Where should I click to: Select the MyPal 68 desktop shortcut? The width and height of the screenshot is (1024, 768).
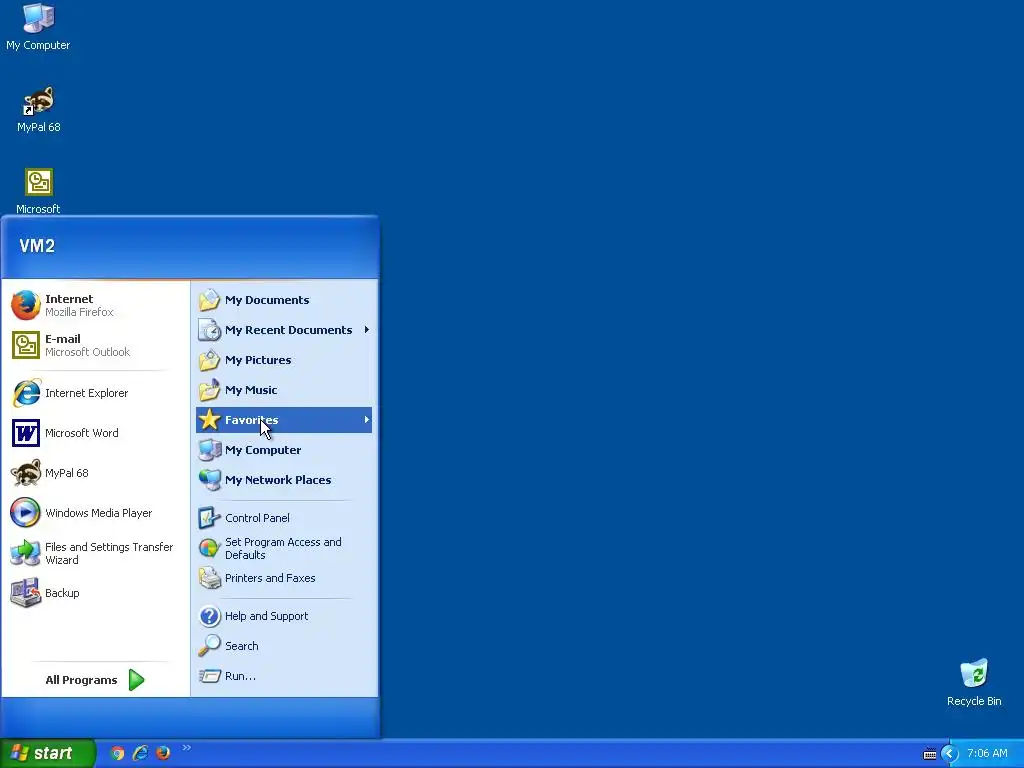pyautogui.click(x=39, y=109)
